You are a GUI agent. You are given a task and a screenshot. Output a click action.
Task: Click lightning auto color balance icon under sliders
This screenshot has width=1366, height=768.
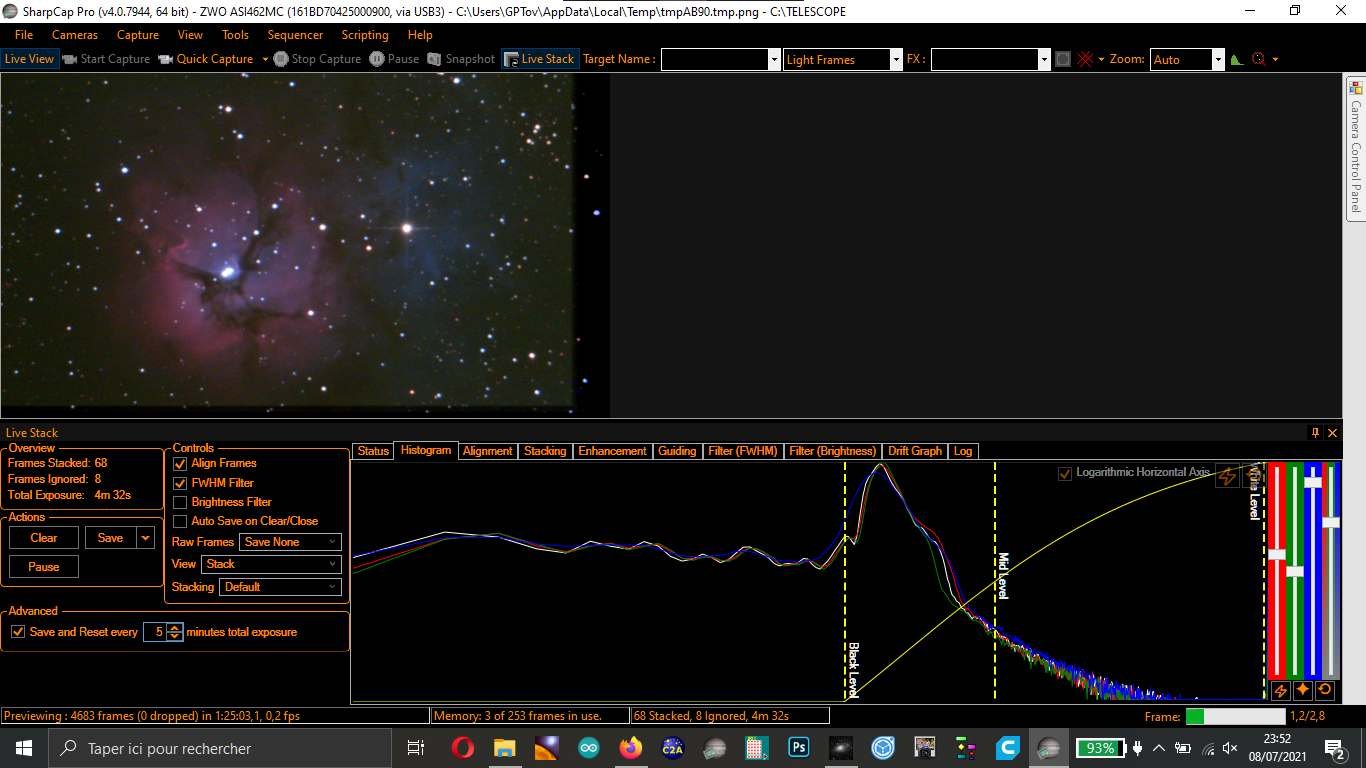[x=1280, y=690]
